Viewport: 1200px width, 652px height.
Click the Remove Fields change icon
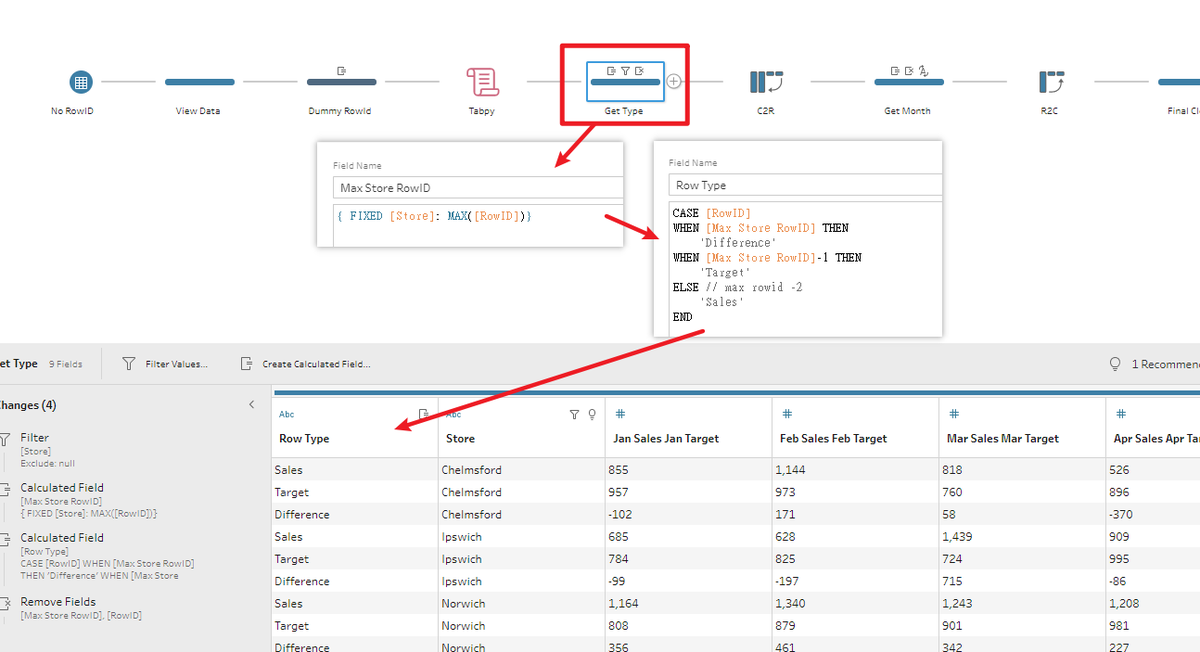(x=4, y=603)
